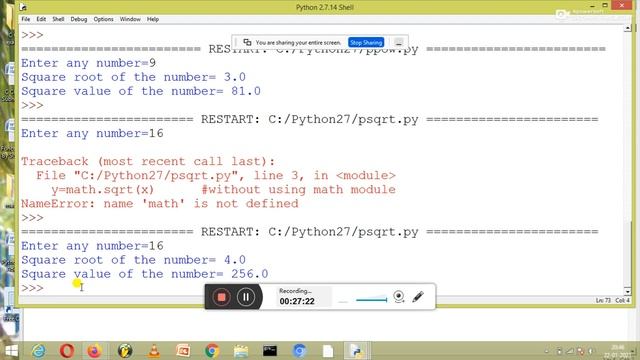Screen dimensions: 640x360
Task: Pause the screen recording
Action: (x=246, y=297)
